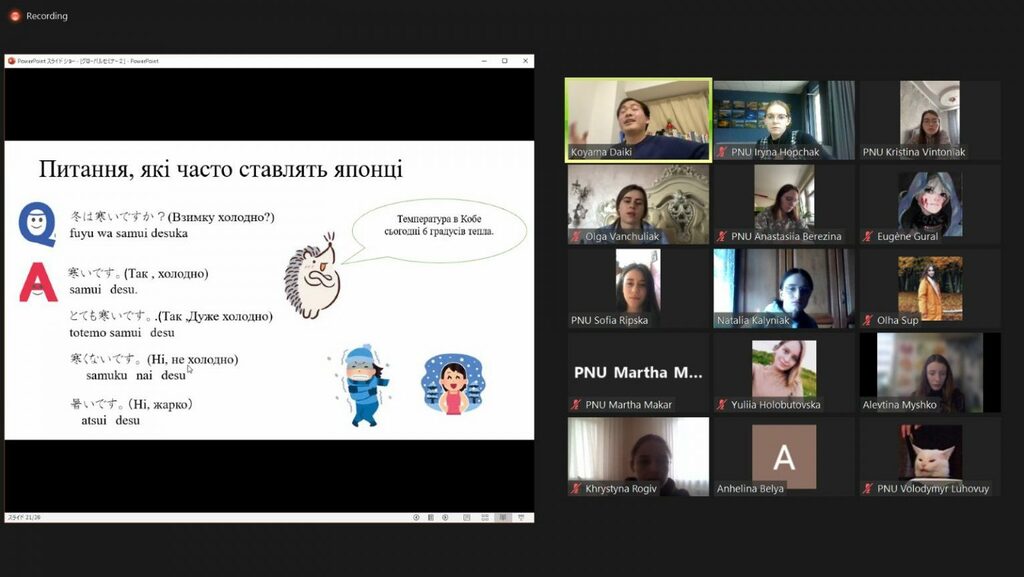Click the PNU Martha Makar participant tile
The image size is (1024, 577).
click(638, 372)
